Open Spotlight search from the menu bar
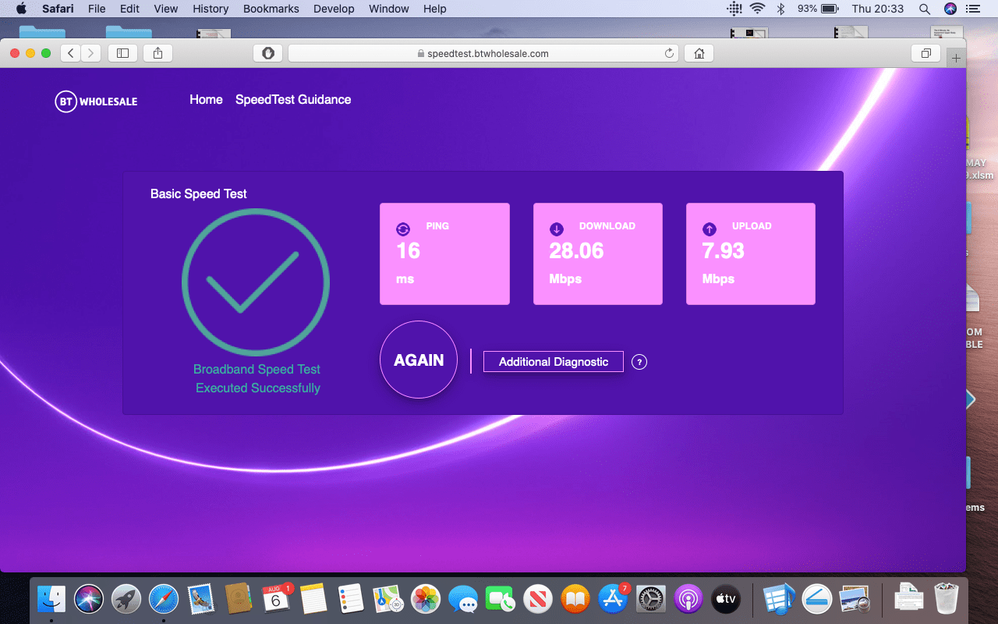 coord(924,9)
